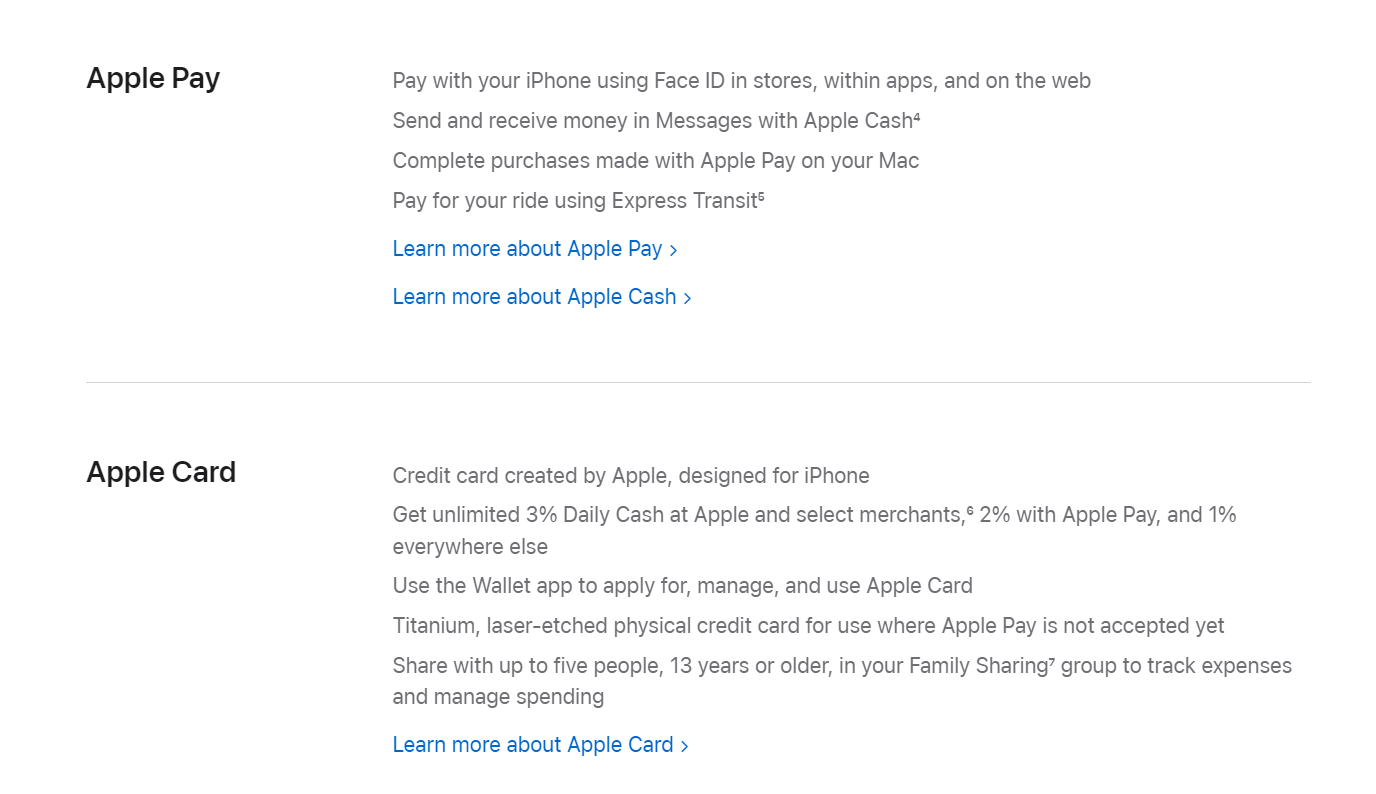Click footnote 7 after Family Sharing
The height and width of the screenshot is (794, 1376).
point(1052,661)
